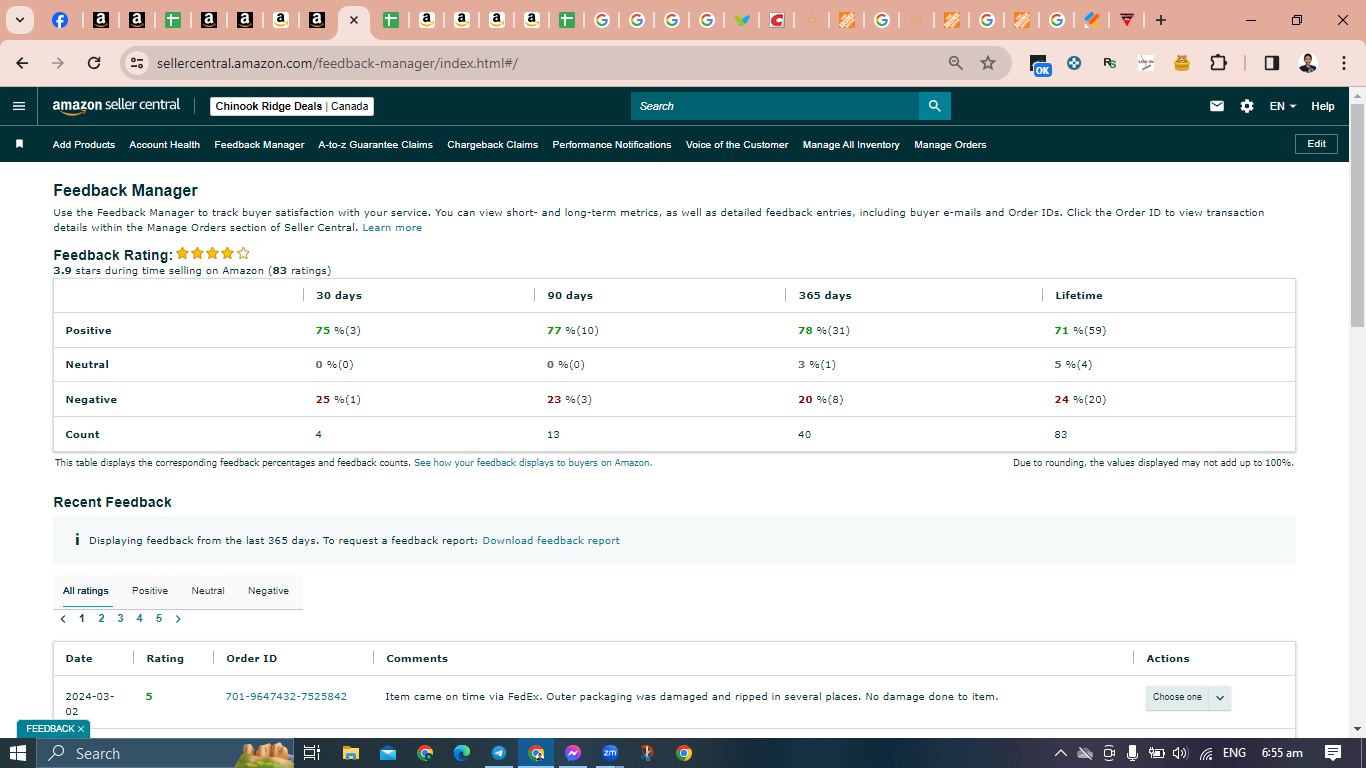This screenshot has height=768, width=1366.
Task: Open the settings gear icon
Action: 1247,106
